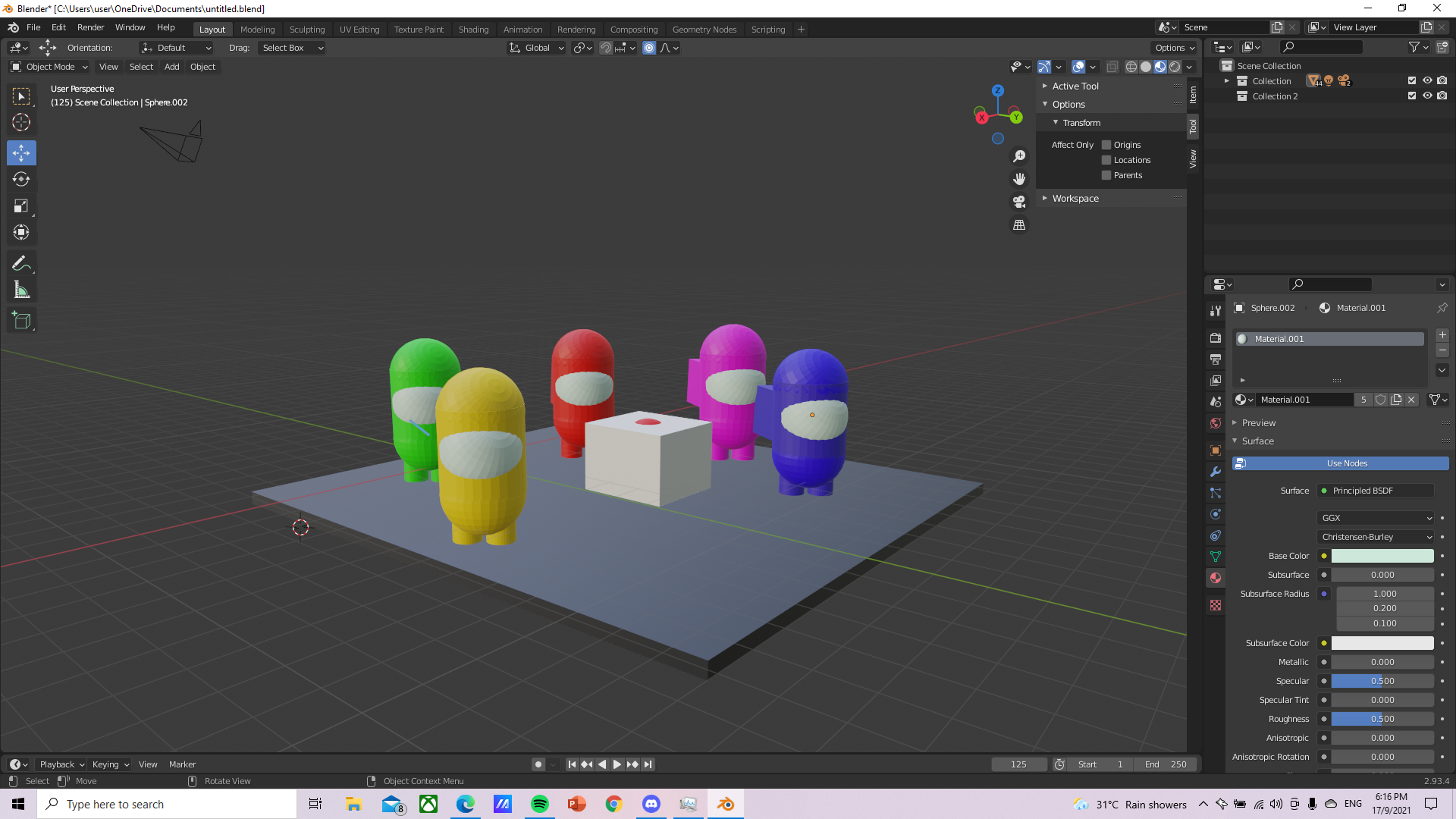The width and height of the screenshot is (1456, 819).
Task: Select the Rotate tool in the left toolbar
Action: pos(21,180)
